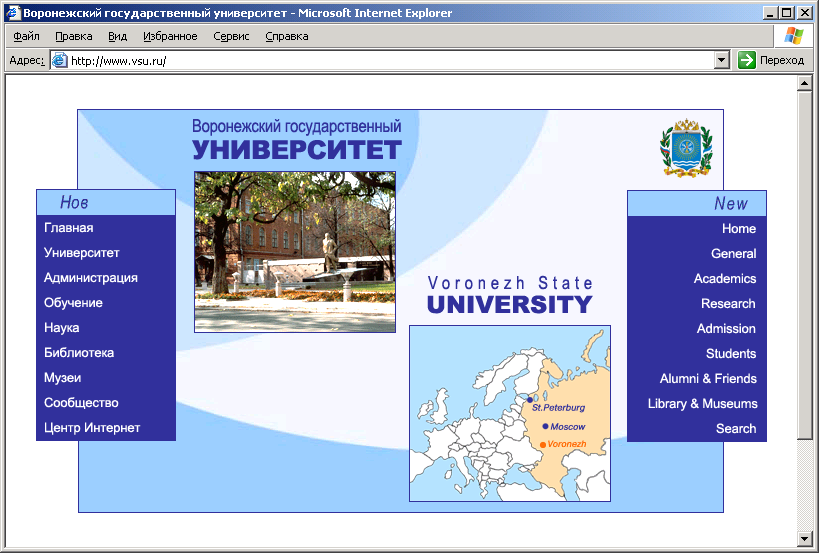Open the Музеи link
The image size is (819, 553).
(62, 378)
